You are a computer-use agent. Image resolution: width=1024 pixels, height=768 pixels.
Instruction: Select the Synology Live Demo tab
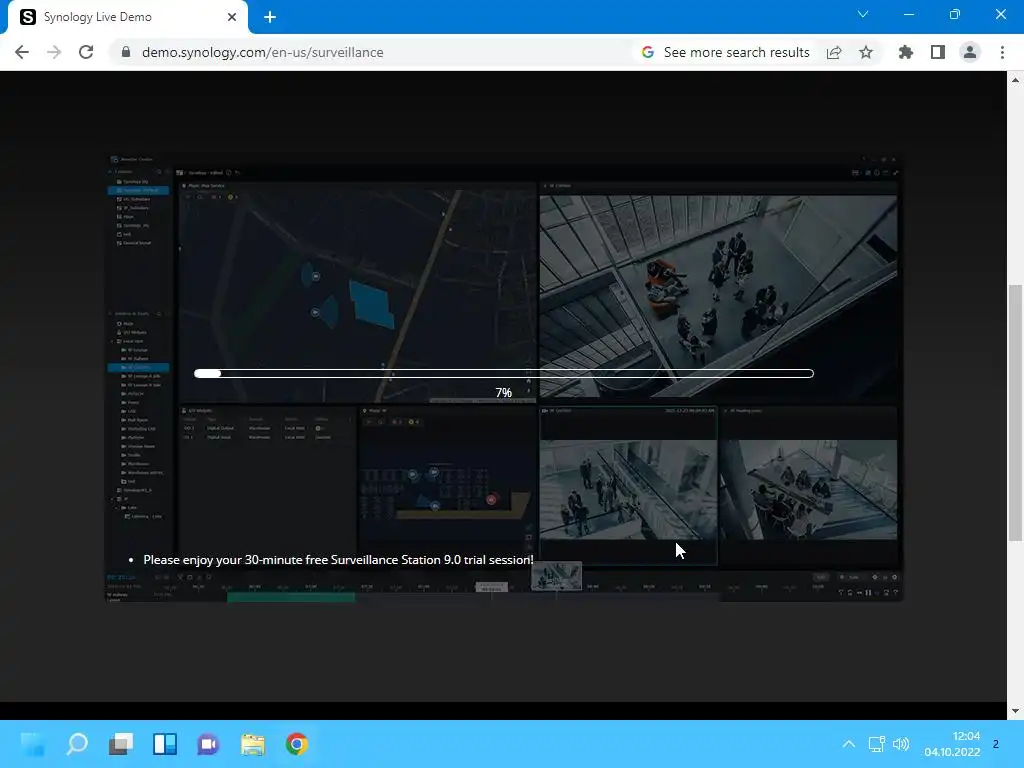(127, 17)
